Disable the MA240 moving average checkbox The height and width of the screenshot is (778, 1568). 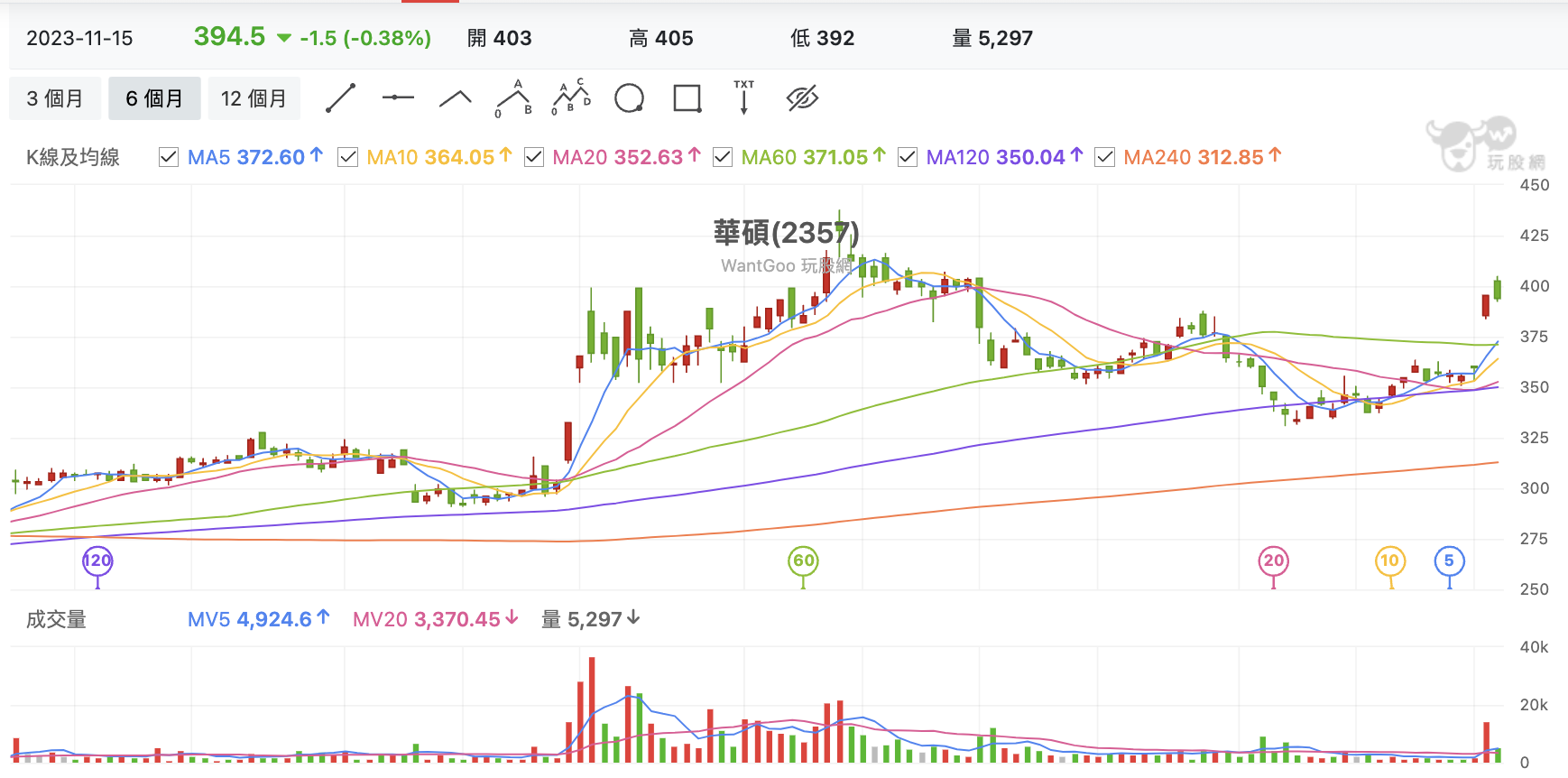coord(1104,157)
